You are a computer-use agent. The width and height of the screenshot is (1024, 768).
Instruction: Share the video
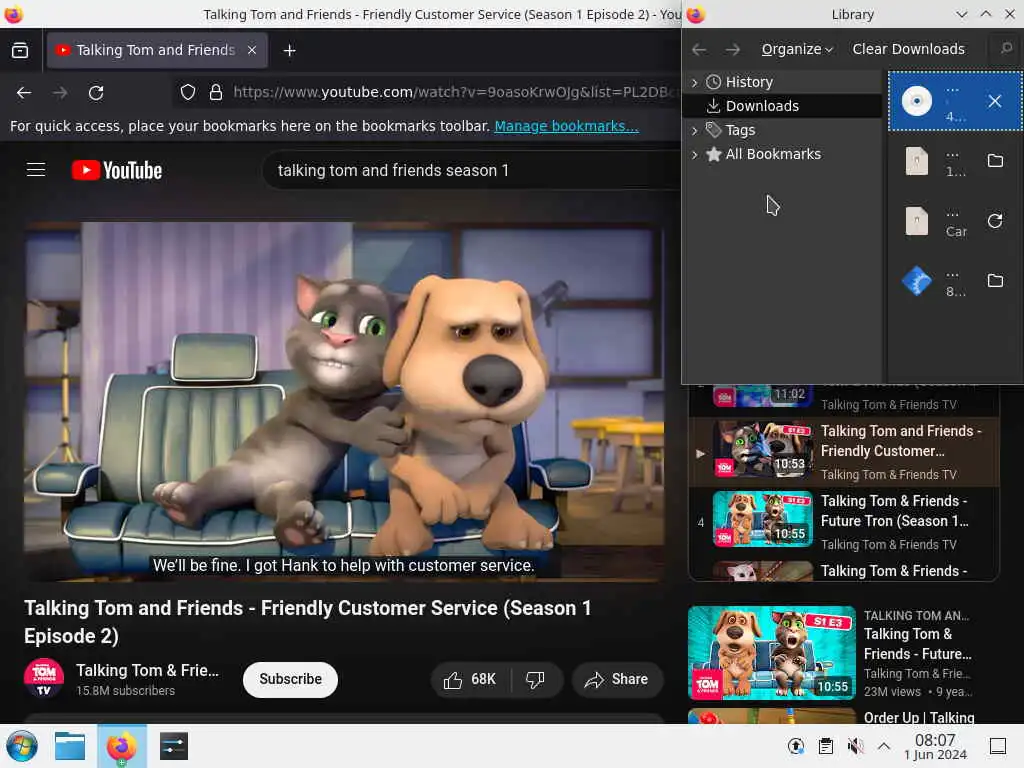pos(617,680)
